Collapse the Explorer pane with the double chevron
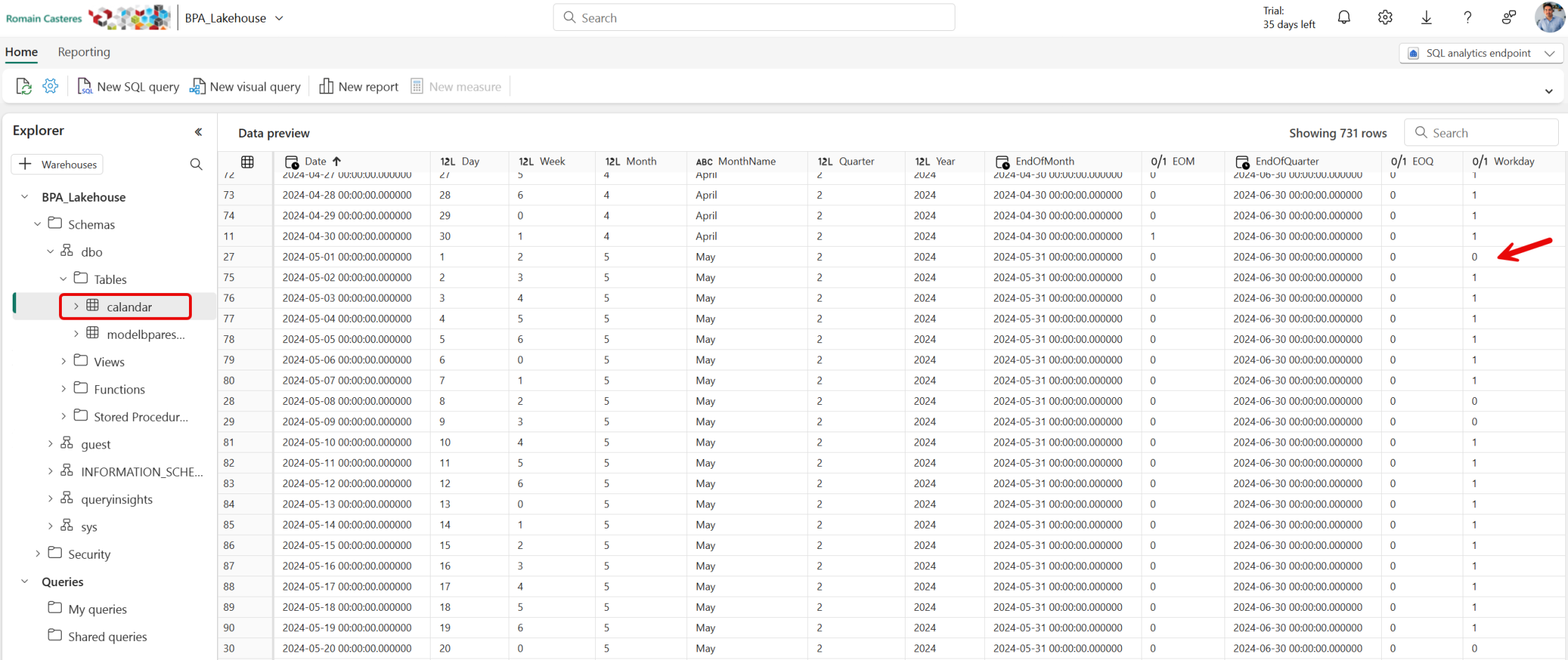Viewport: 1568px width, 660px height. coord(198,131)
